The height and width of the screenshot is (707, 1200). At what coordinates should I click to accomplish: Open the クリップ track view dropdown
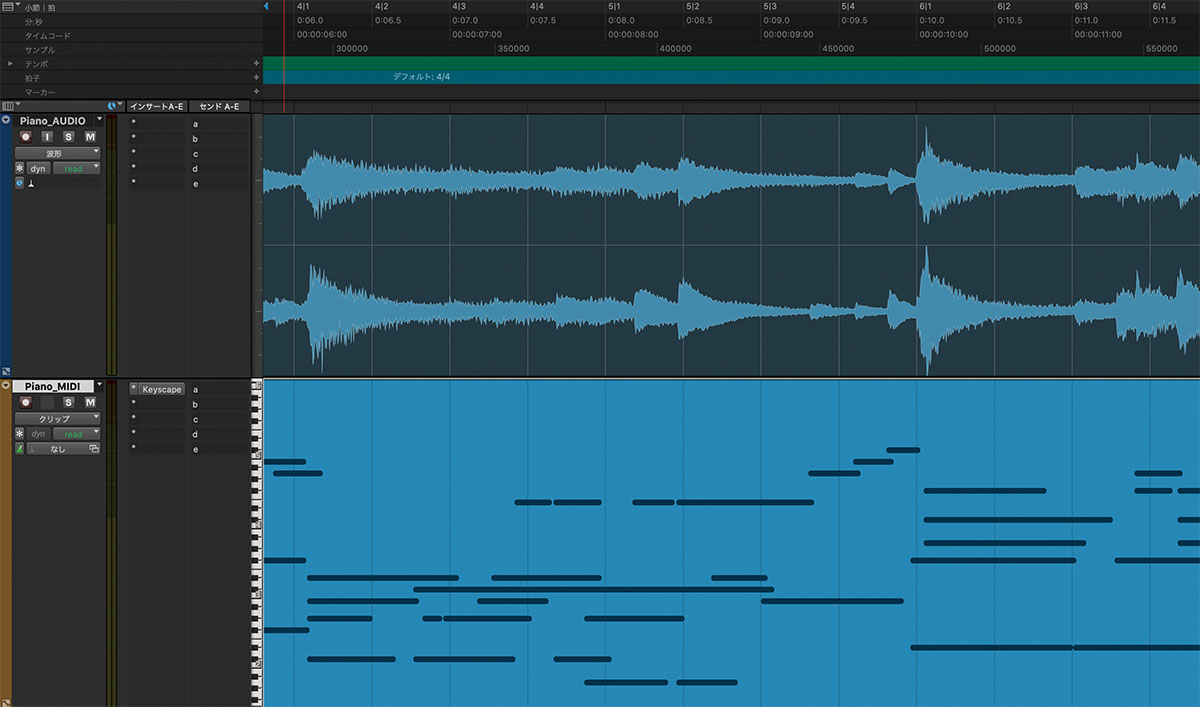click(x=58, y=418)
